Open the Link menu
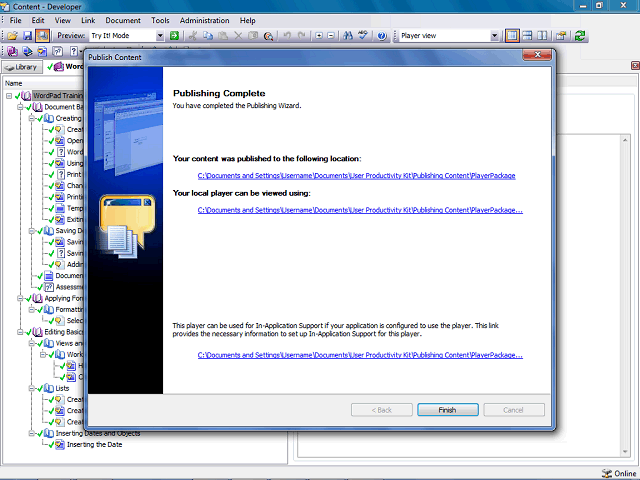 click(88, 20)
